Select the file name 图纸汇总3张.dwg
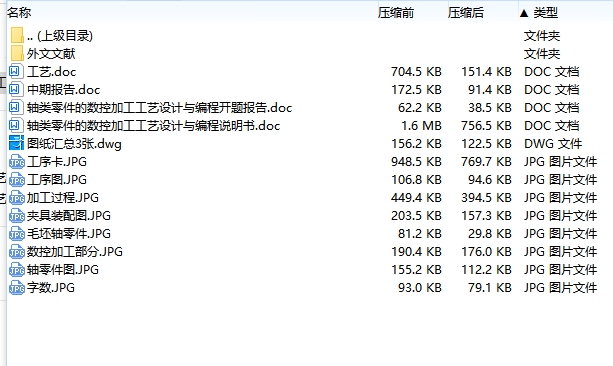The height and width of the screenshot is (366, 613). point(74,144)
